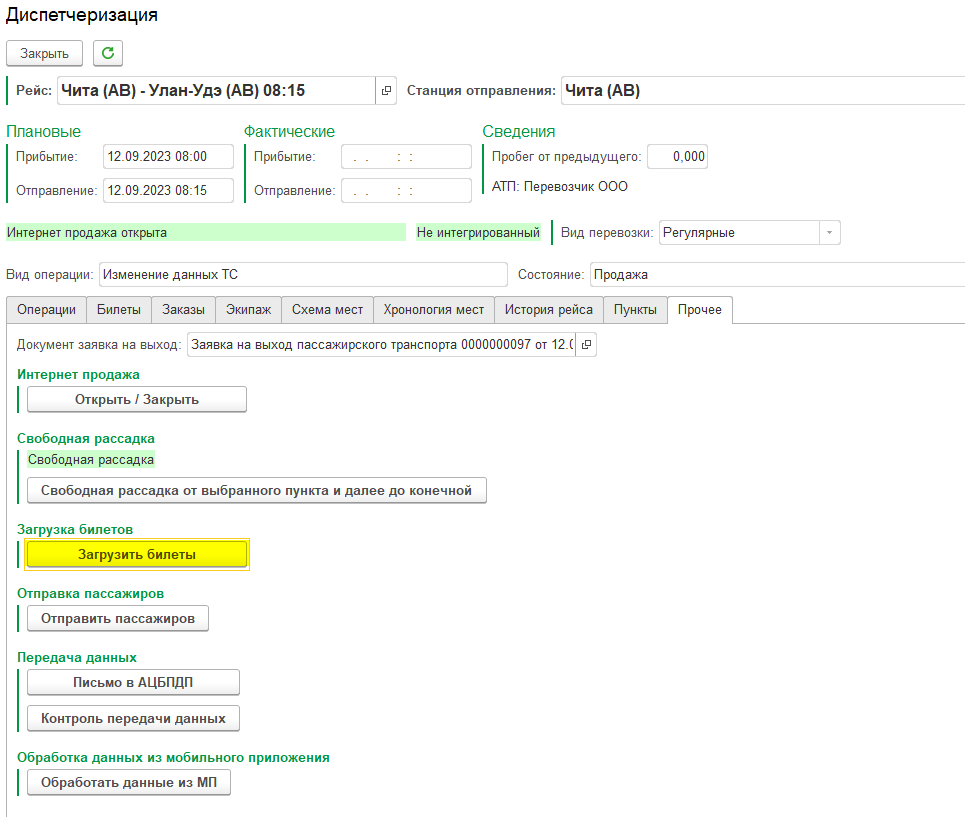965x817 pixels.
Task: Open linked заявка на выход document icon
Action: pos(587,345)
